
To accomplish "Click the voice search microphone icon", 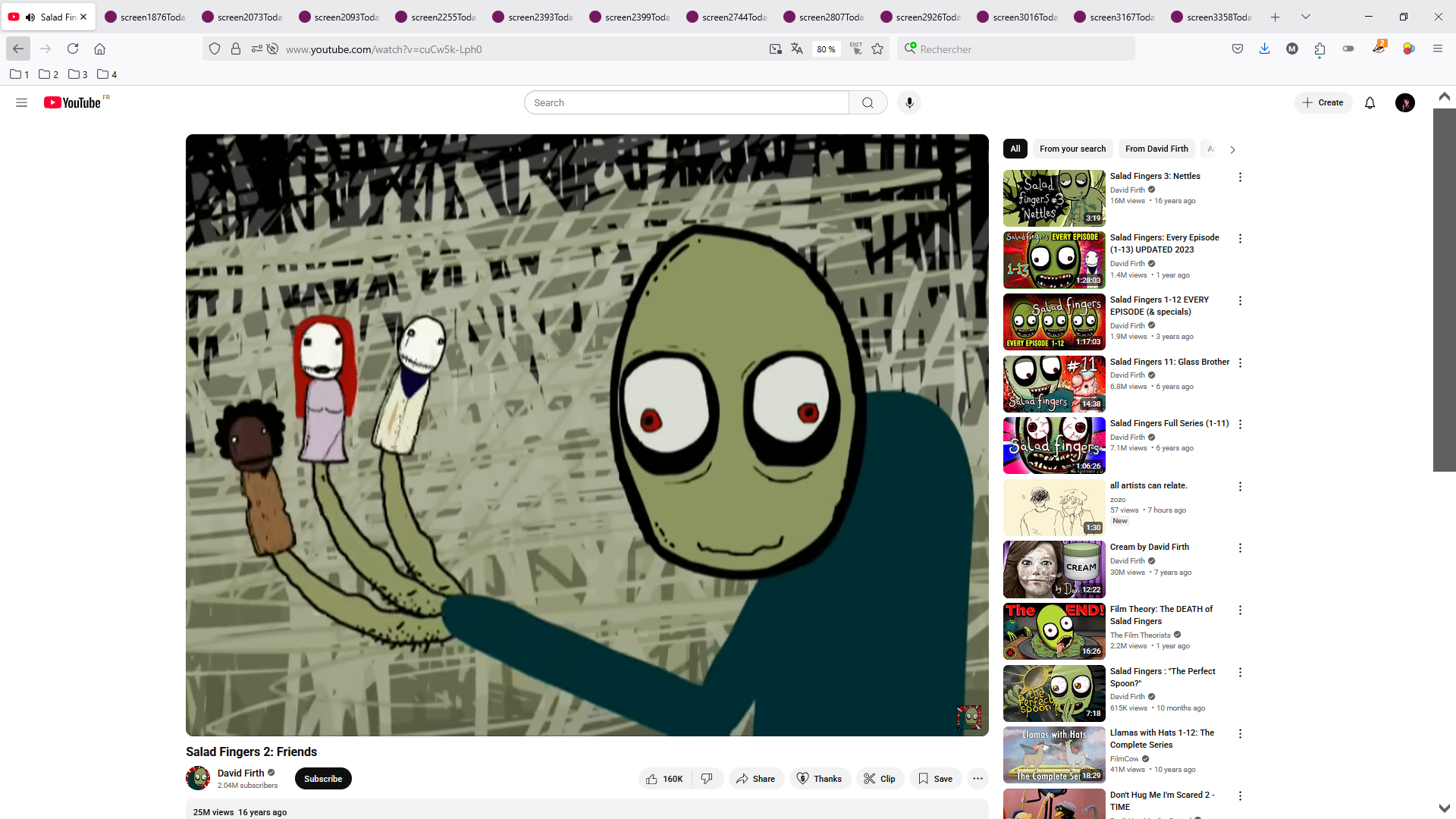I will pos(909,102).
